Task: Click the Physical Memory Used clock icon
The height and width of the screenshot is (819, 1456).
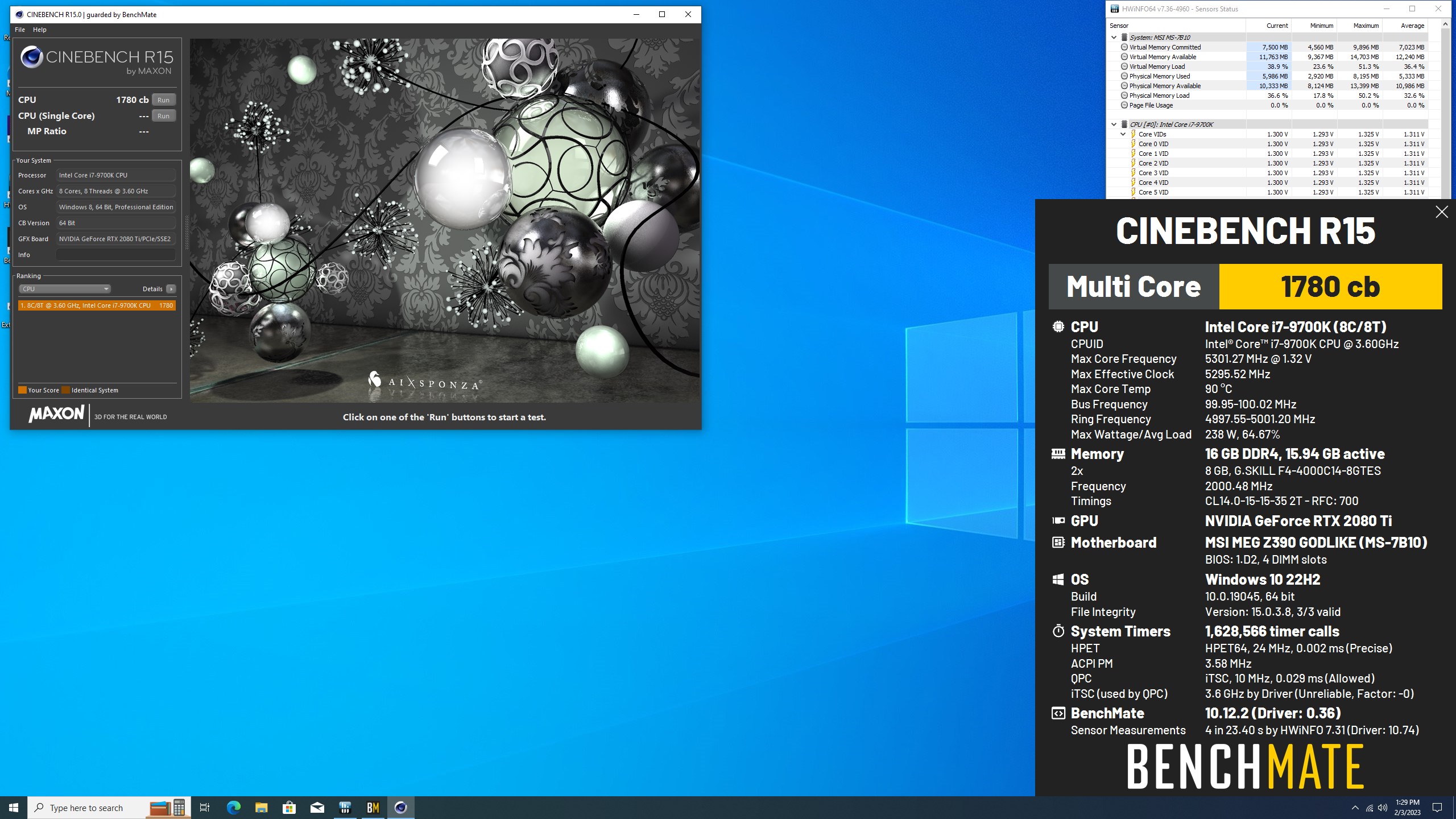Action: [1124, 76]
